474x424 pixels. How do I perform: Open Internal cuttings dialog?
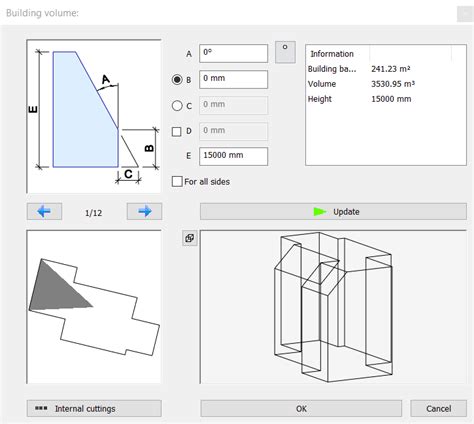94,409
